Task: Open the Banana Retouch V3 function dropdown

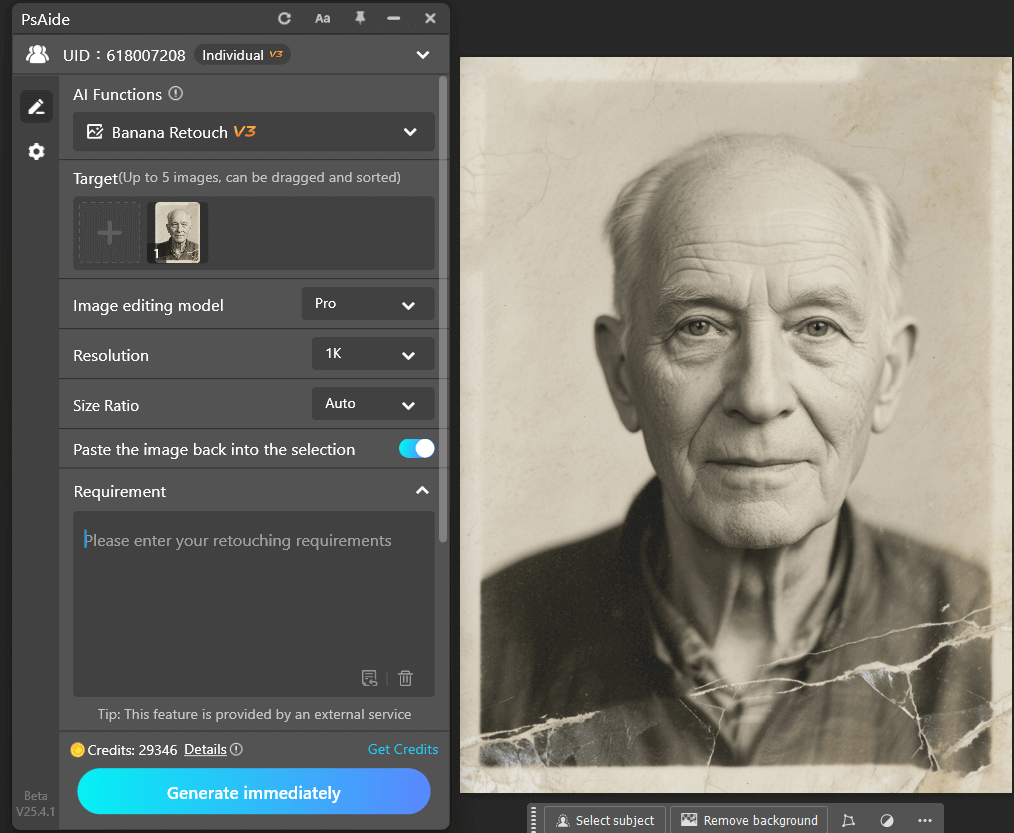Action: tap(253, 131)
